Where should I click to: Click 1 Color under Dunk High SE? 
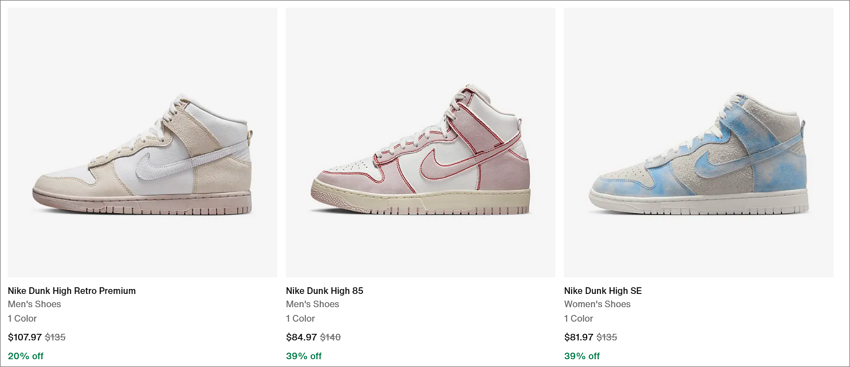578,318
